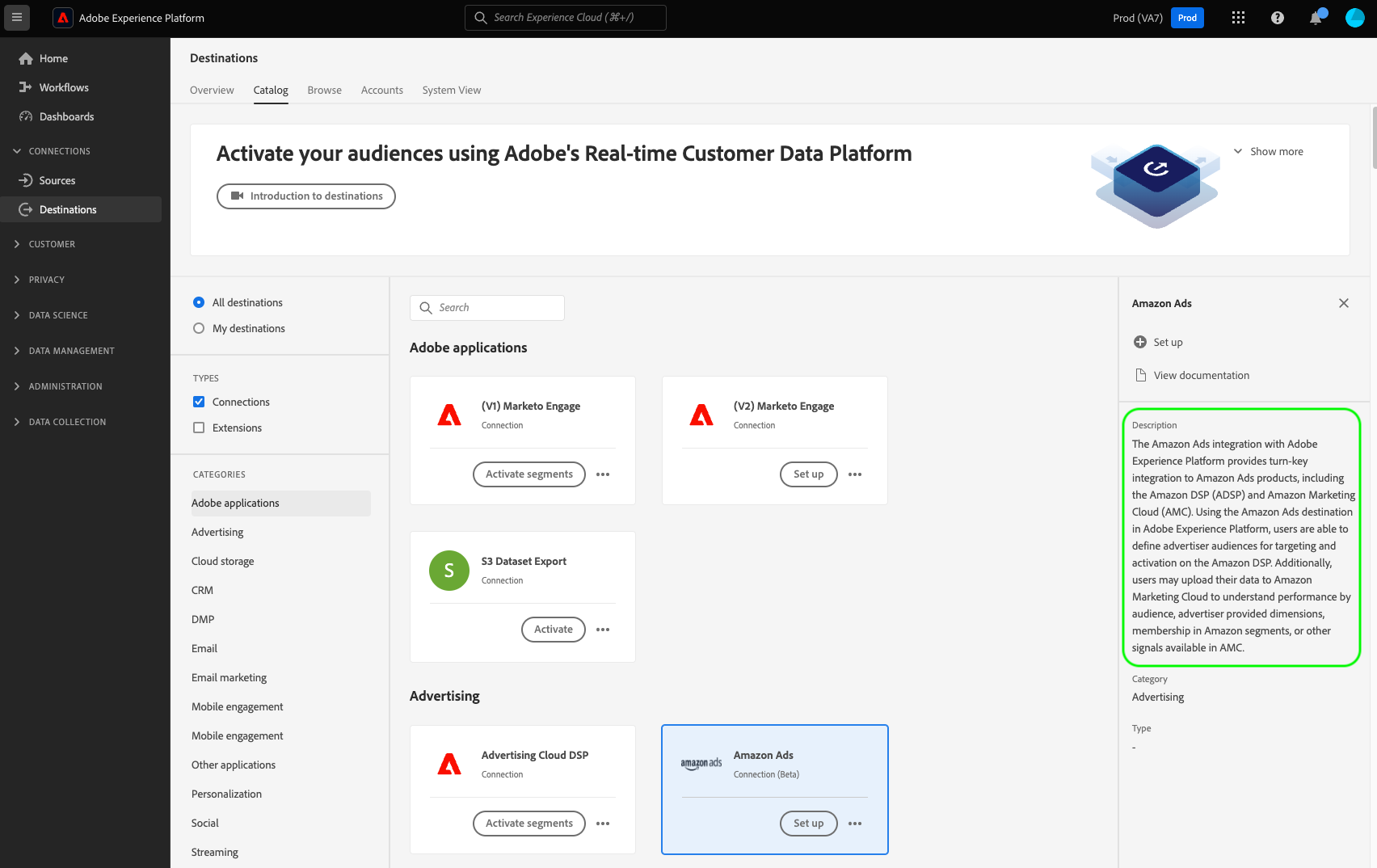Collapse the Connections navigation section
This screenshot has width=1377, height=868.
pyautogui.click(x=17, y=151)
